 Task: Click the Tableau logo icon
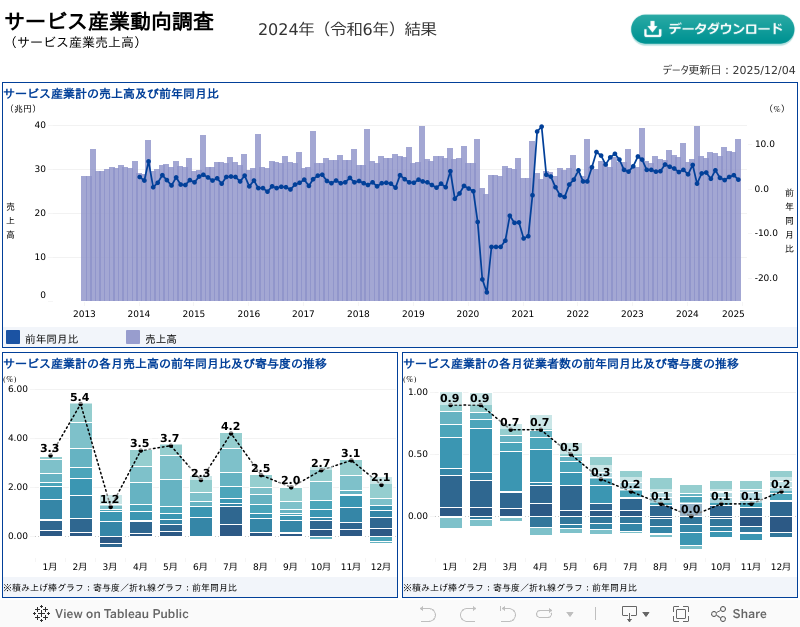click(x=41, y=613)
